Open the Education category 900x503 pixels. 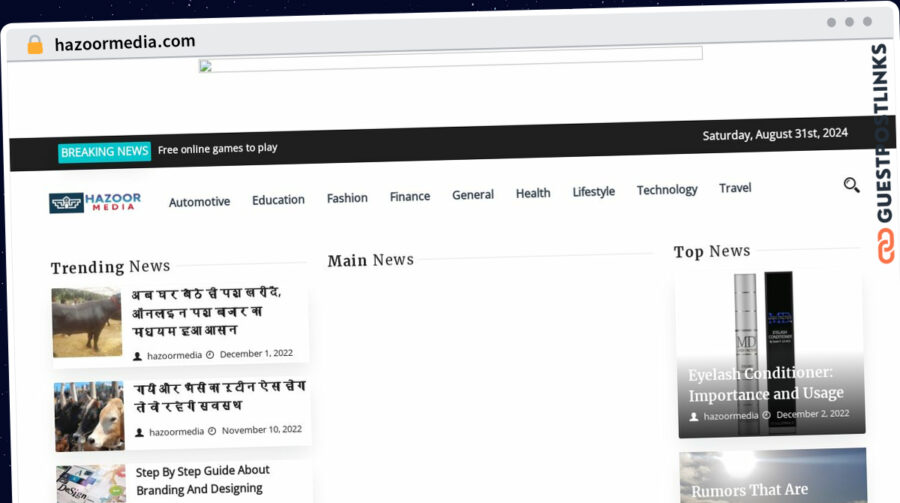(278, 200)
